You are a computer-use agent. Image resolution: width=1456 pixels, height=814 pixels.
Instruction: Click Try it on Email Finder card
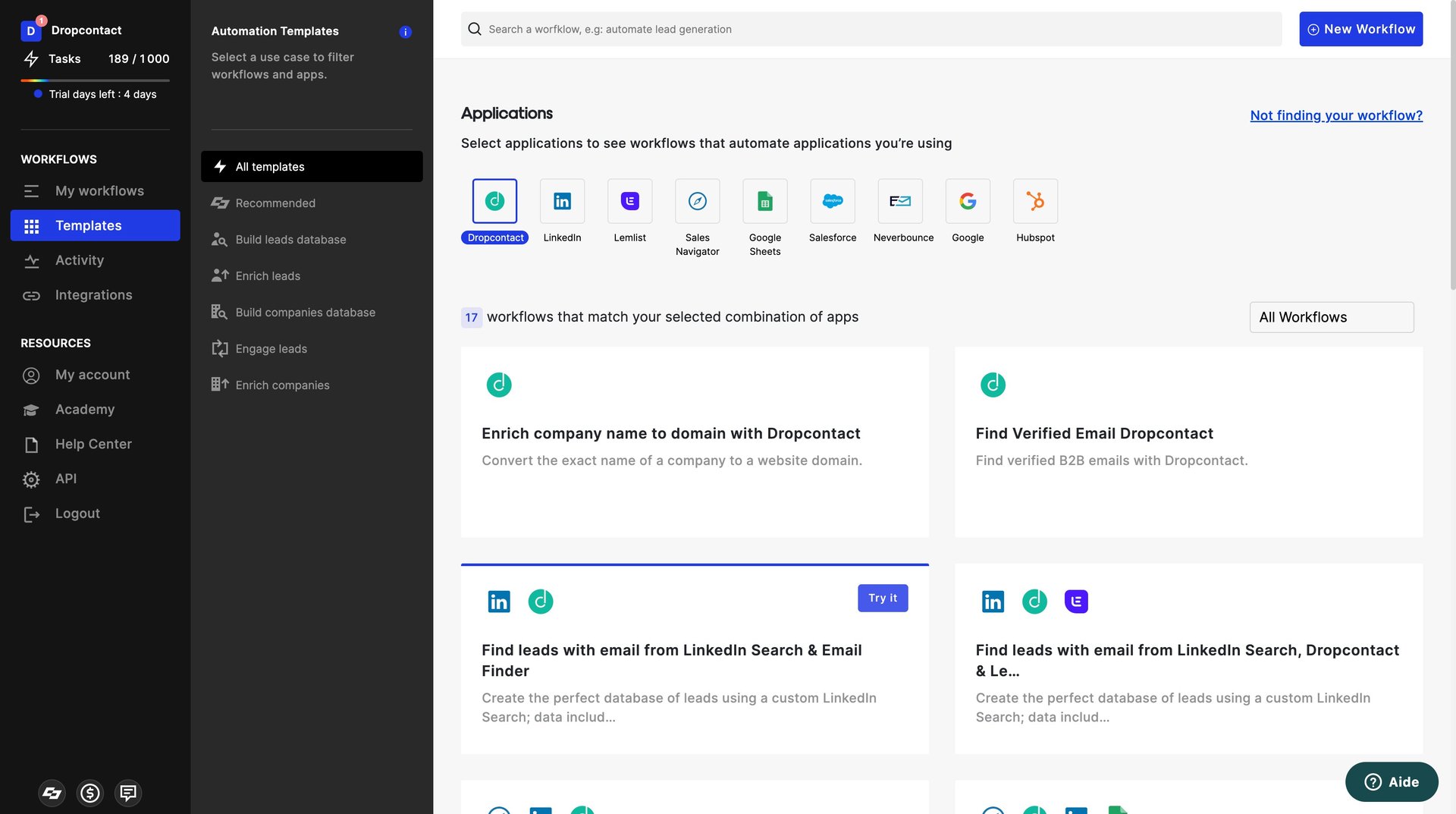pos(883,598)
